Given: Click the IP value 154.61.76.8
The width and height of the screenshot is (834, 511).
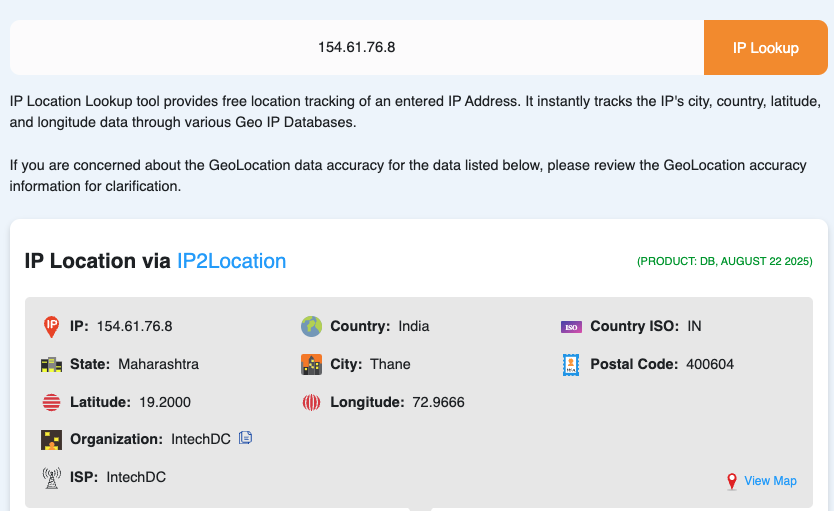Looking at the screenshot, I should click(x=135, y=327).
